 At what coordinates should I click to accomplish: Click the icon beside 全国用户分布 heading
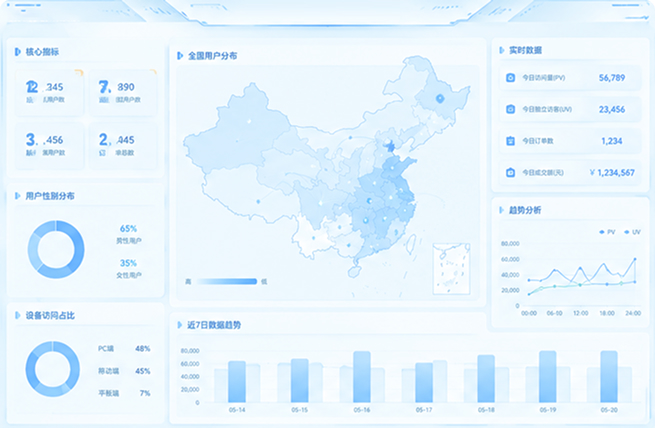[180, 56]
